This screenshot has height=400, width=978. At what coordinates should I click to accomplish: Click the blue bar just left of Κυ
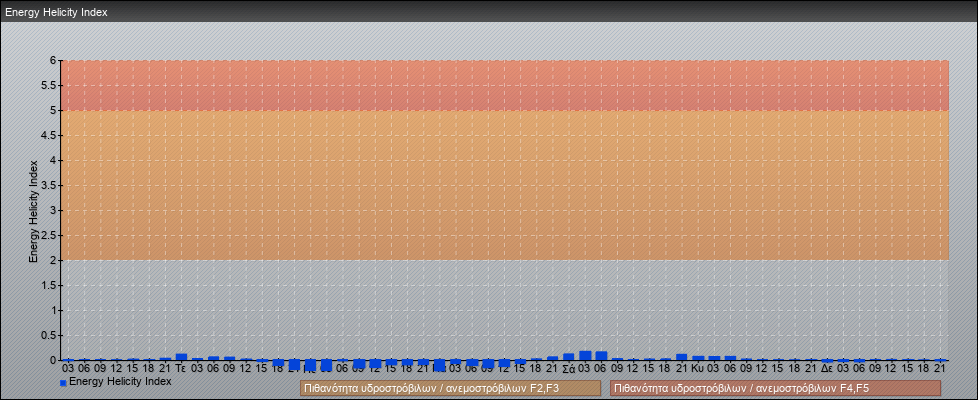coord(682,357)
